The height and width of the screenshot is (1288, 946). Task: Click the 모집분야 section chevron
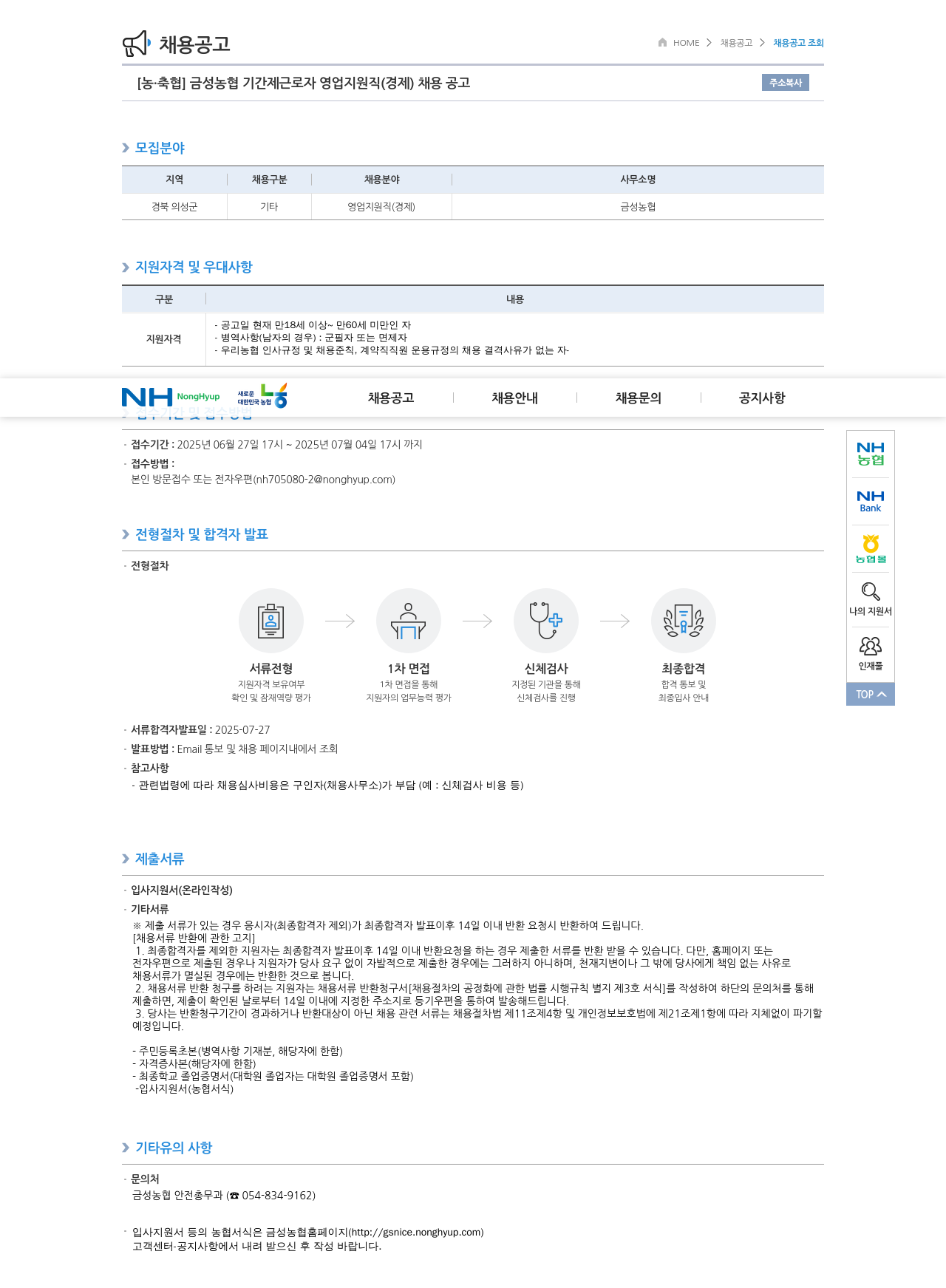(126, 148)
